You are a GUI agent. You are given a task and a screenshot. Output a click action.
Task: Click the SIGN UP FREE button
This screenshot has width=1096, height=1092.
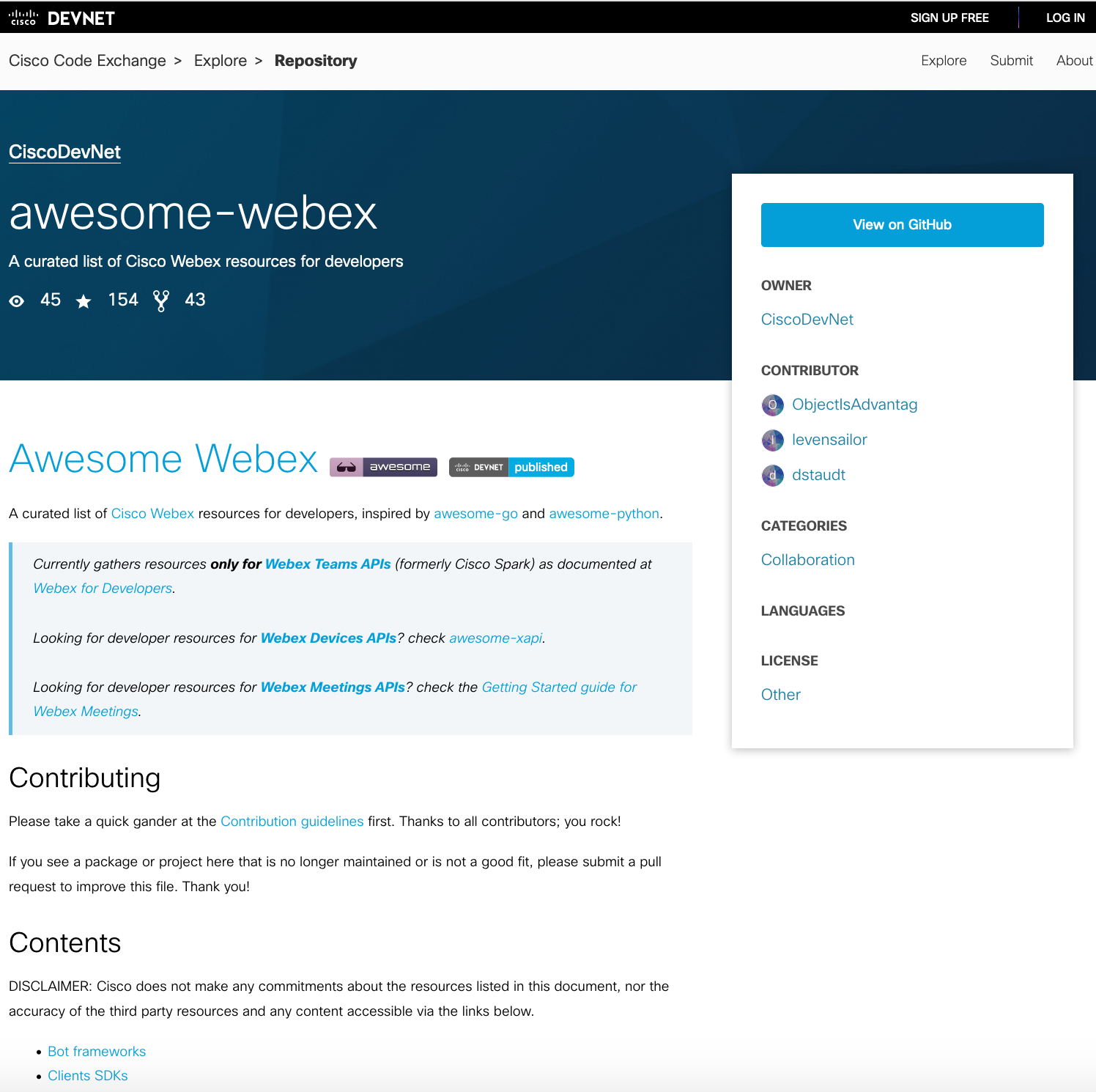949,18
